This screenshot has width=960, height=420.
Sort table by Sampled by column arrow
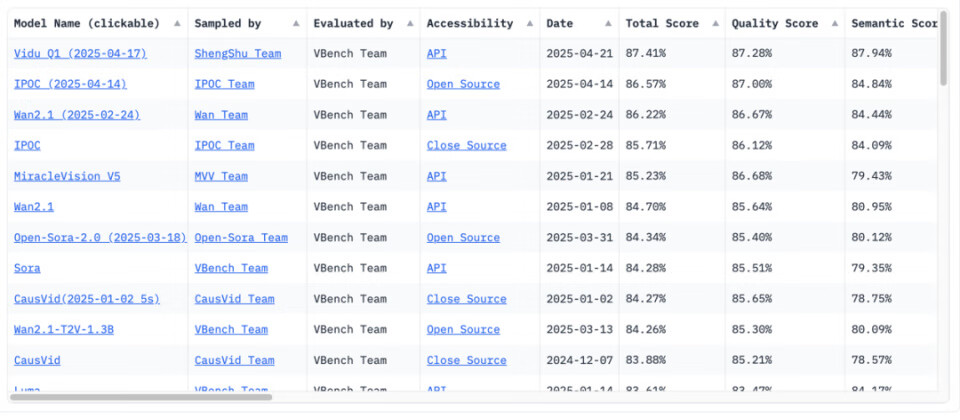coord(296,23)
